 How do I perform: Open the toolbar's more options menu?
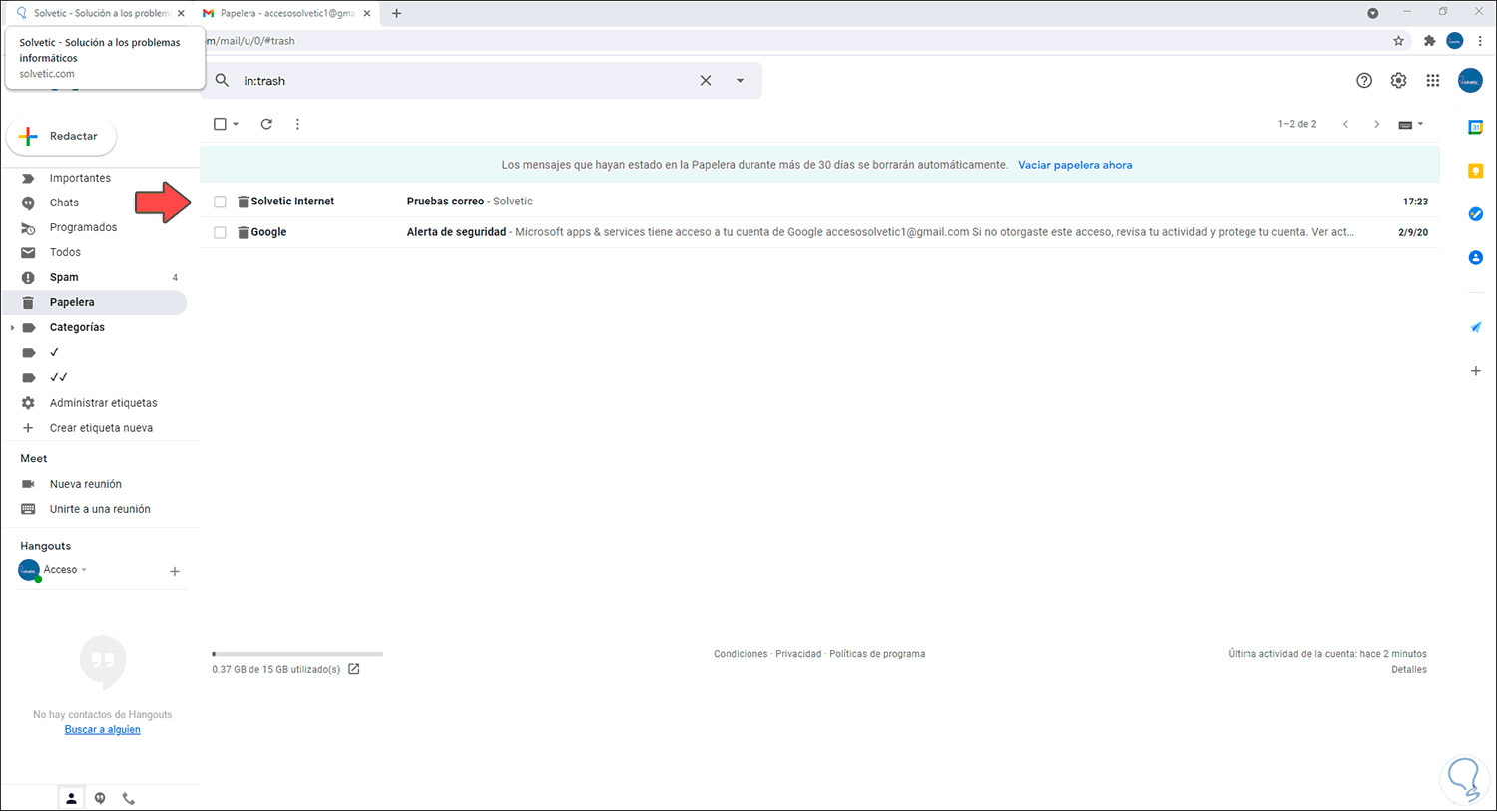297,124
